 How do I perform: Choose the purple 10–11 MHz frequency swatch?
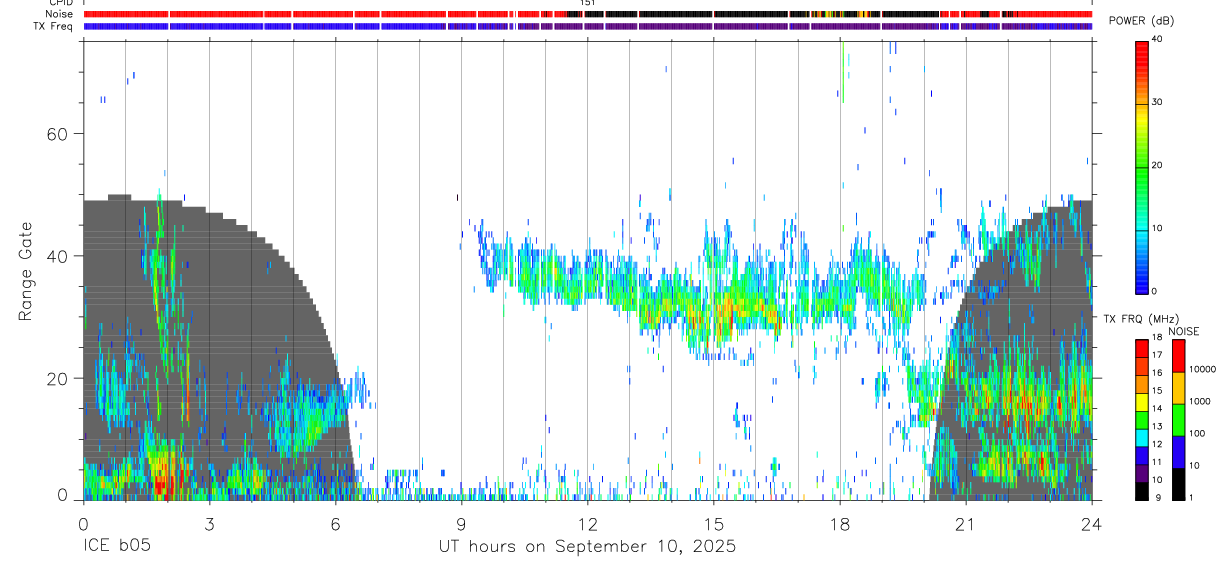click(1141, 472)
